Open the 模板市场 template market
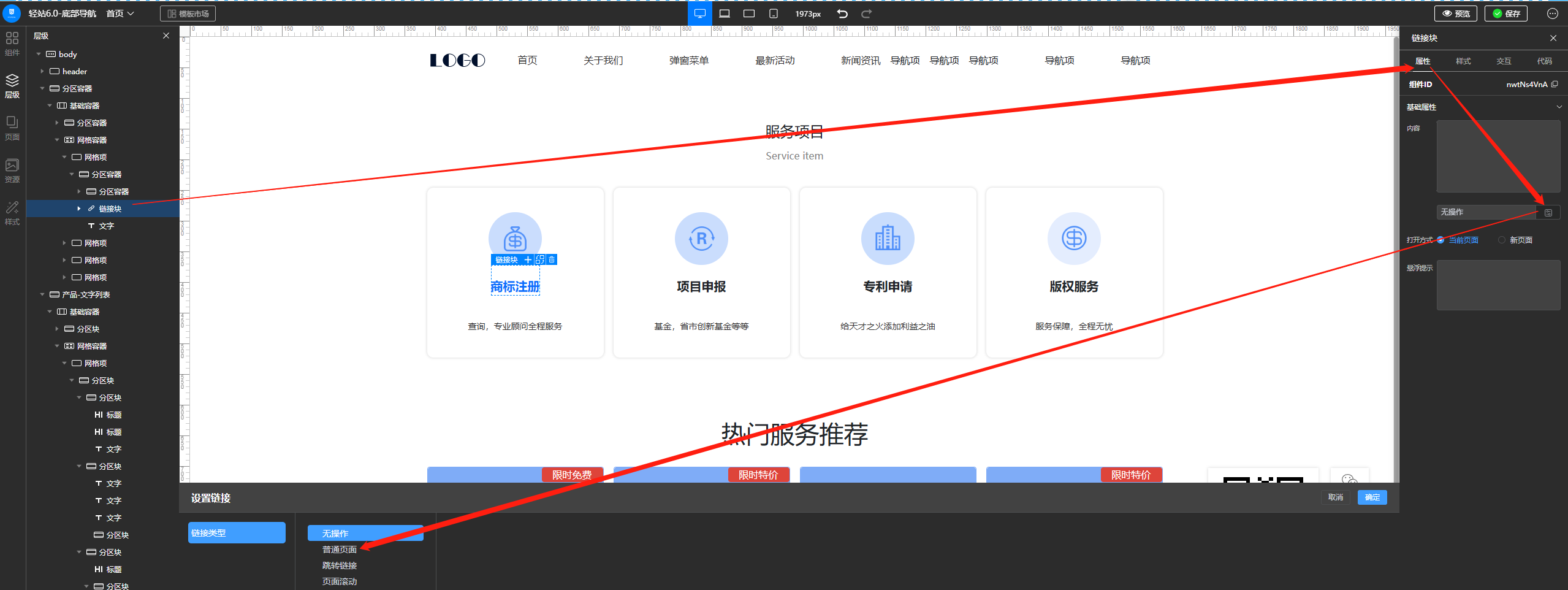The width and height of the screenshot is (1568, 590). click(x=188, y=13)
